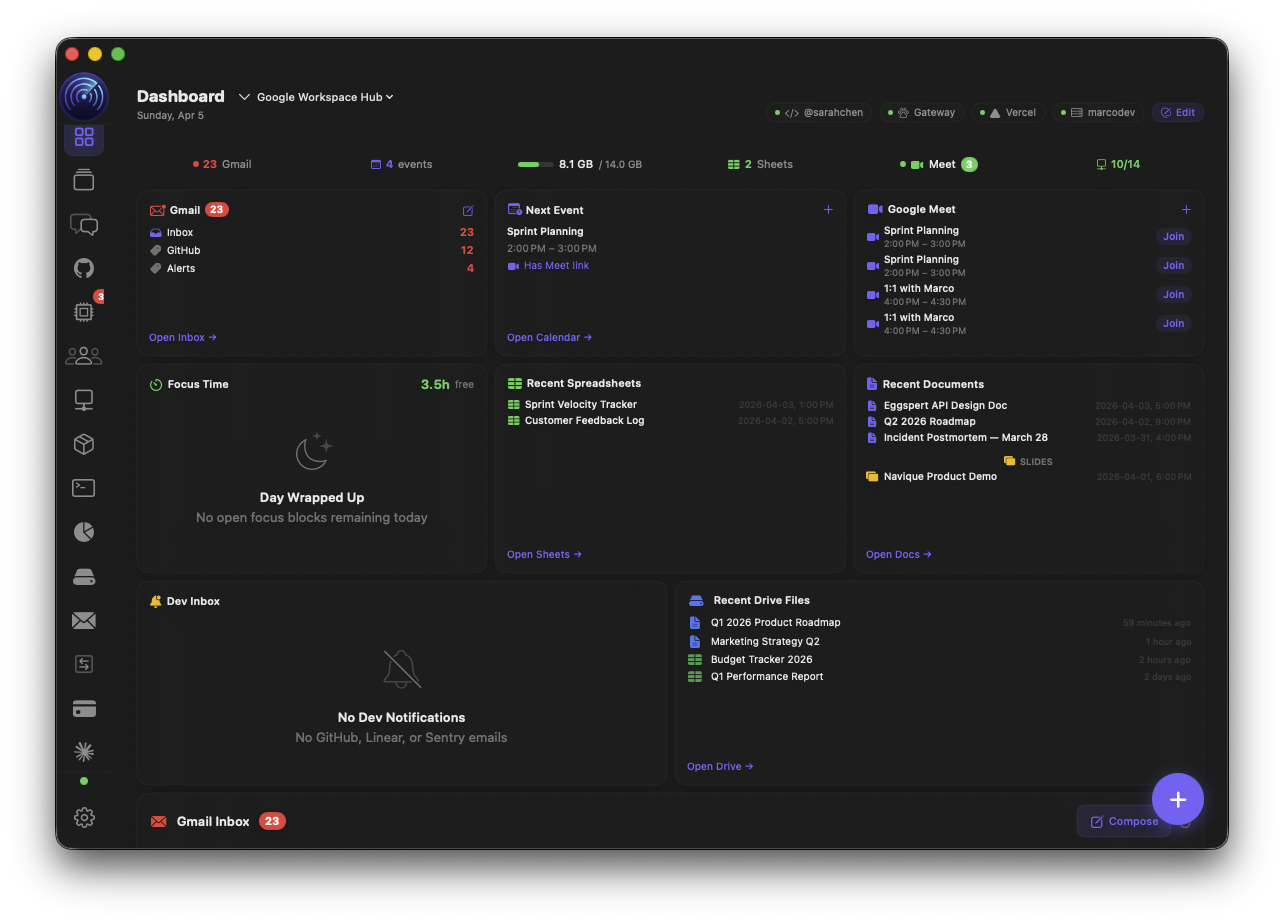Open the Dashboard grid icon in sidebar

[x=84, y=137]
